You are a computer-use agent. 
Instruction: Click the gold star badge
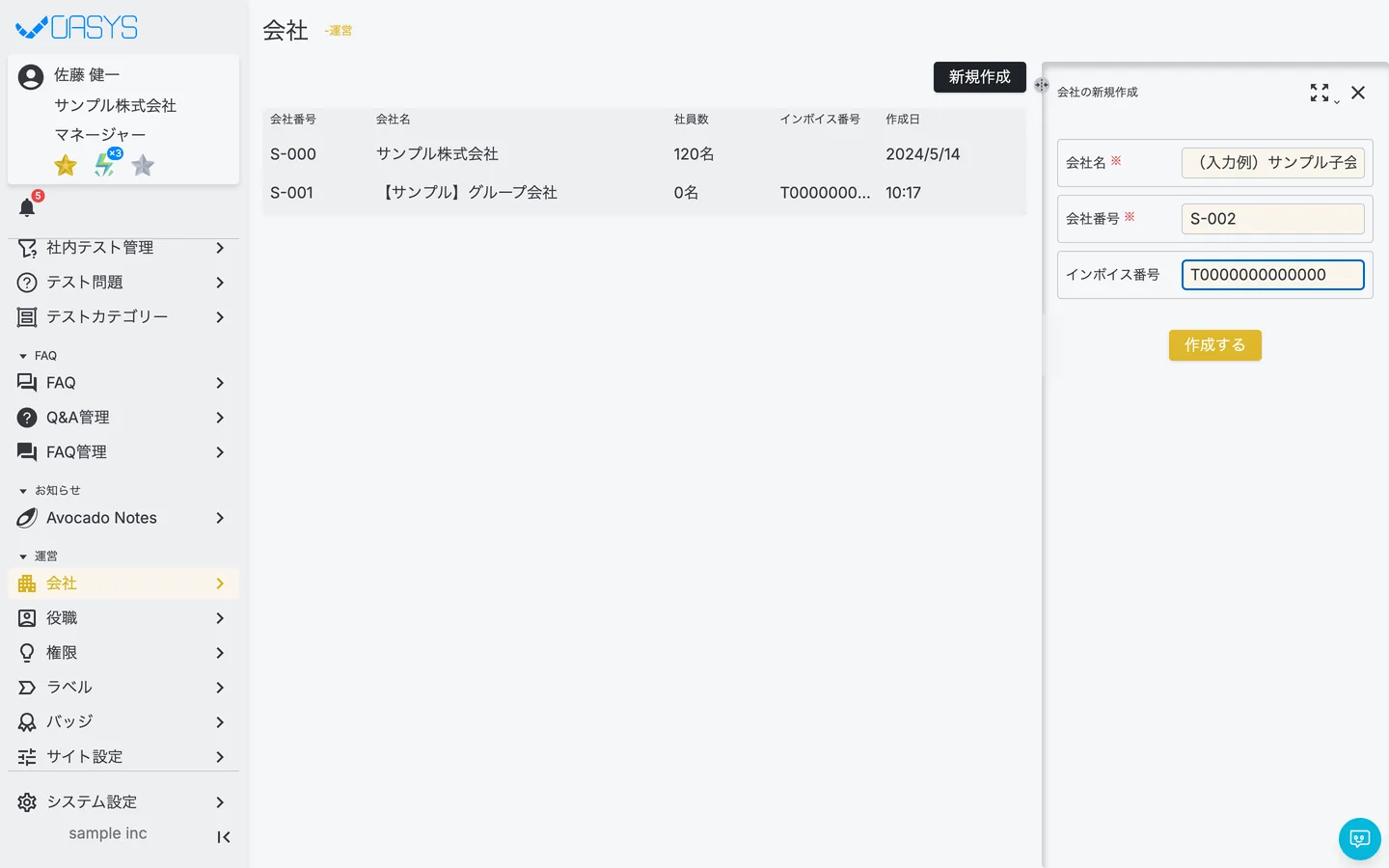pyautogui.click(x=66, y=166)
